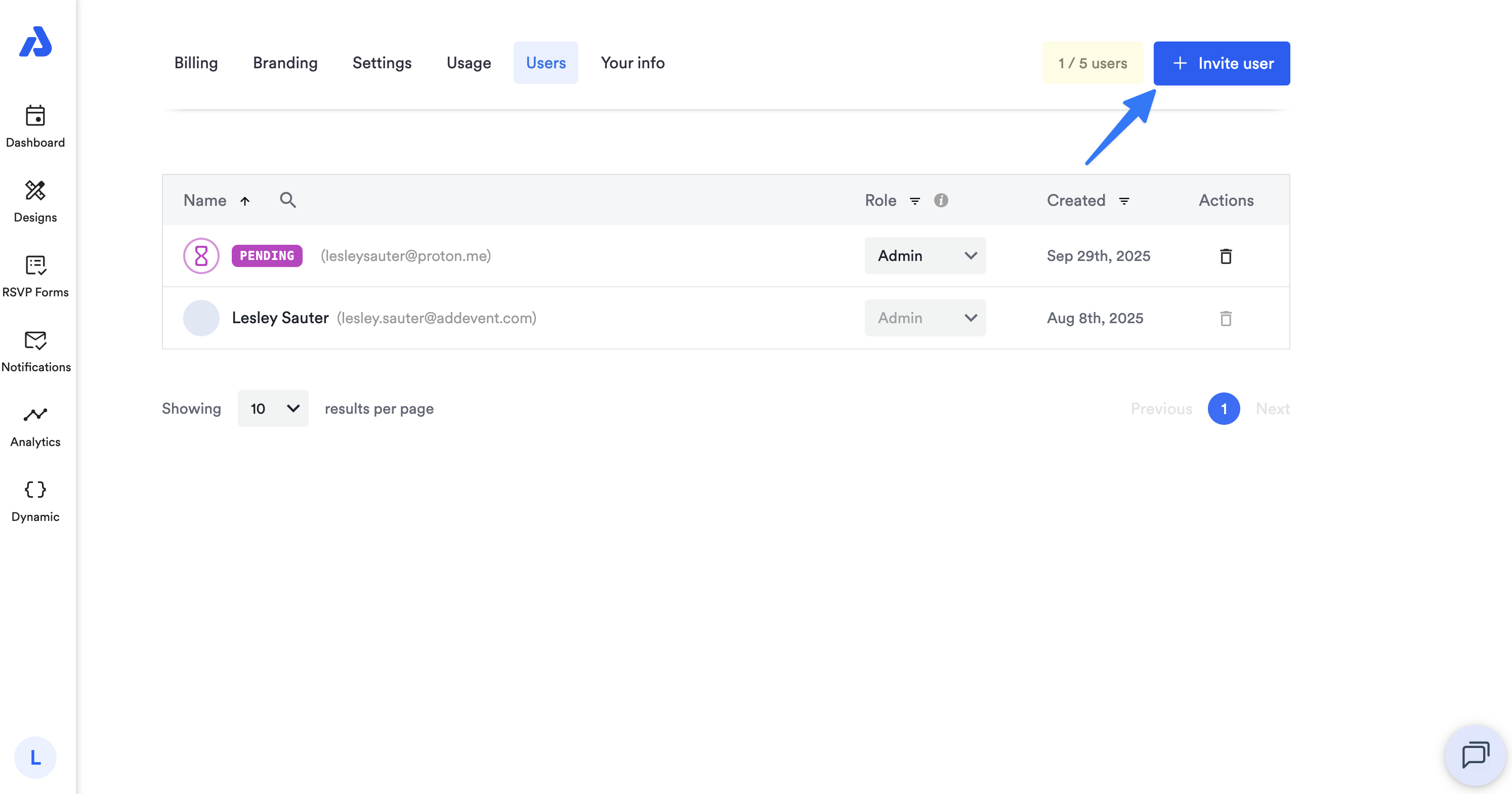Click the PENDING status badge
Screen dimensions: 1512x794
(267, 256)
